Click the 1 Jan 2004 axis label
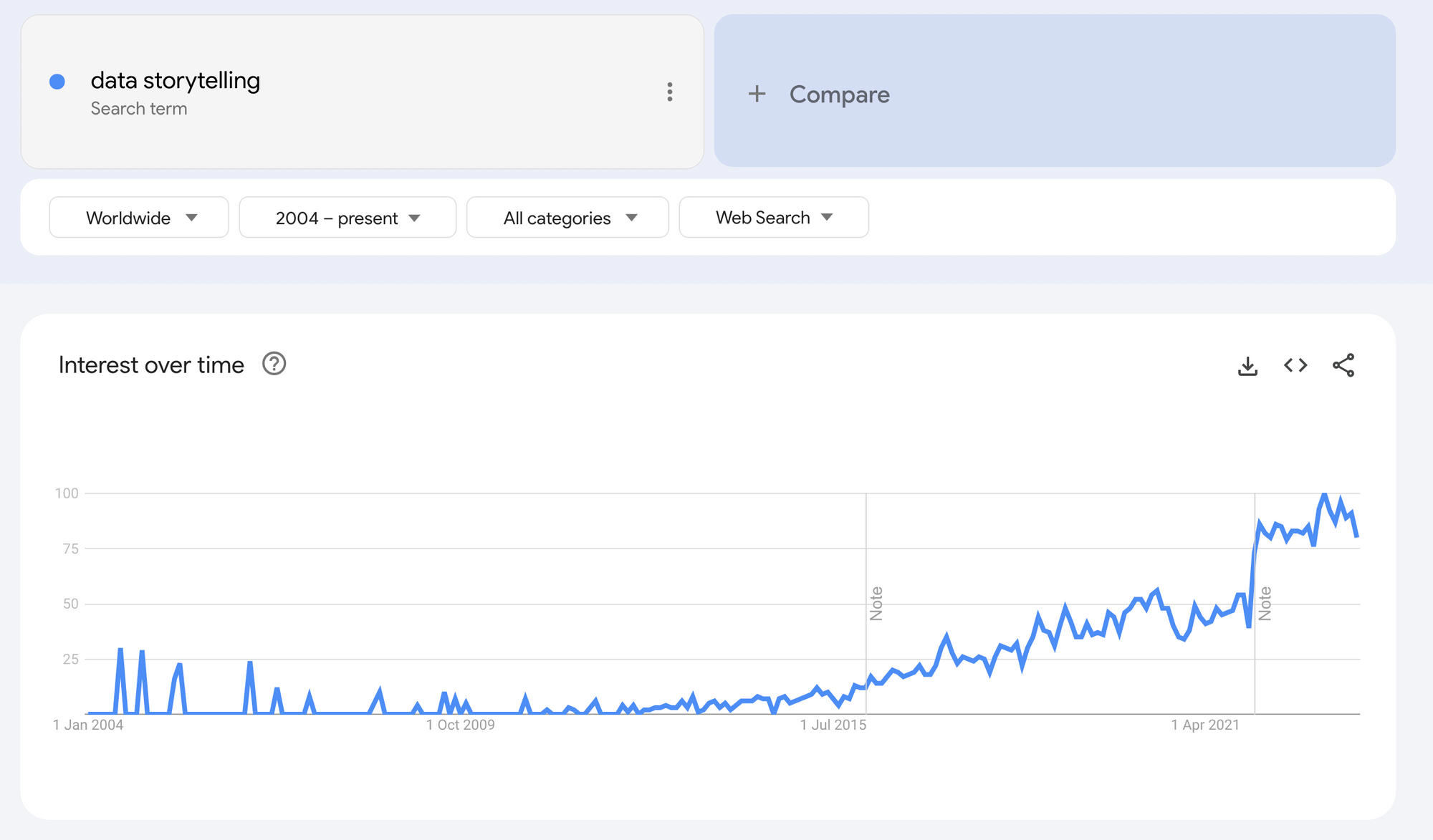Image resolution: width=1433 pixels, height=840 pixels. click(x=88, y=725)
